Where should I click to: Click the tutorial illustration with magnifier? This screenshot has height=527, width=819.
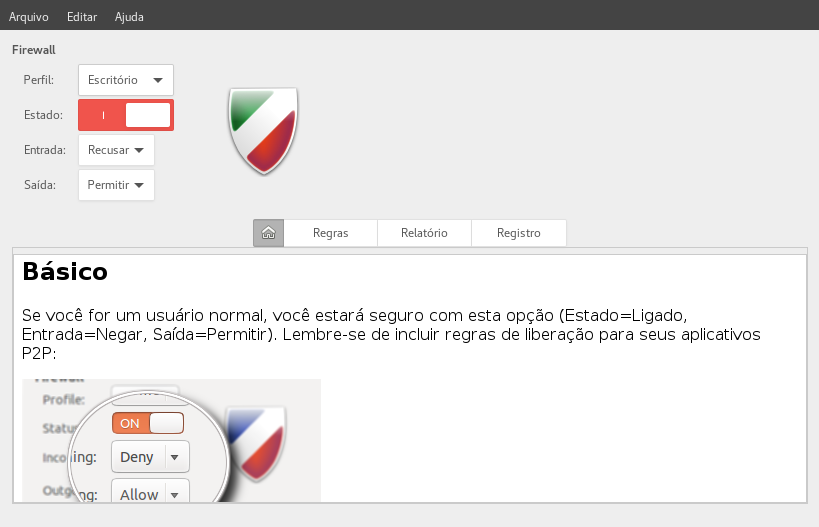click(x=171, y=440)
